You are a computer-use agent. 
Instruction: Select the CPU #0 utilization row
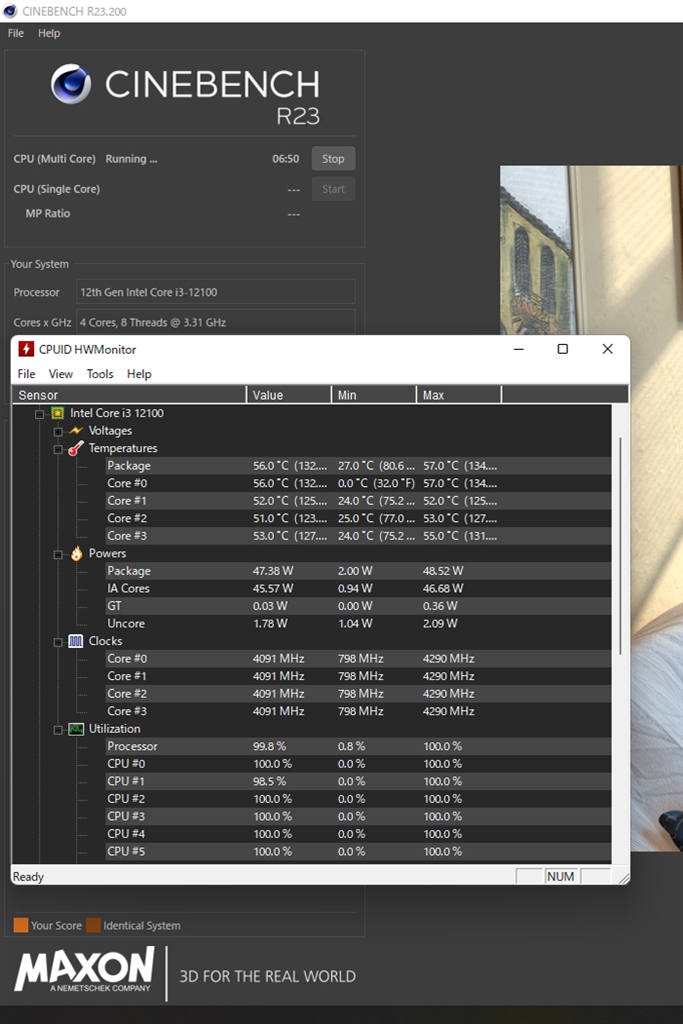[x=358, y=764]
